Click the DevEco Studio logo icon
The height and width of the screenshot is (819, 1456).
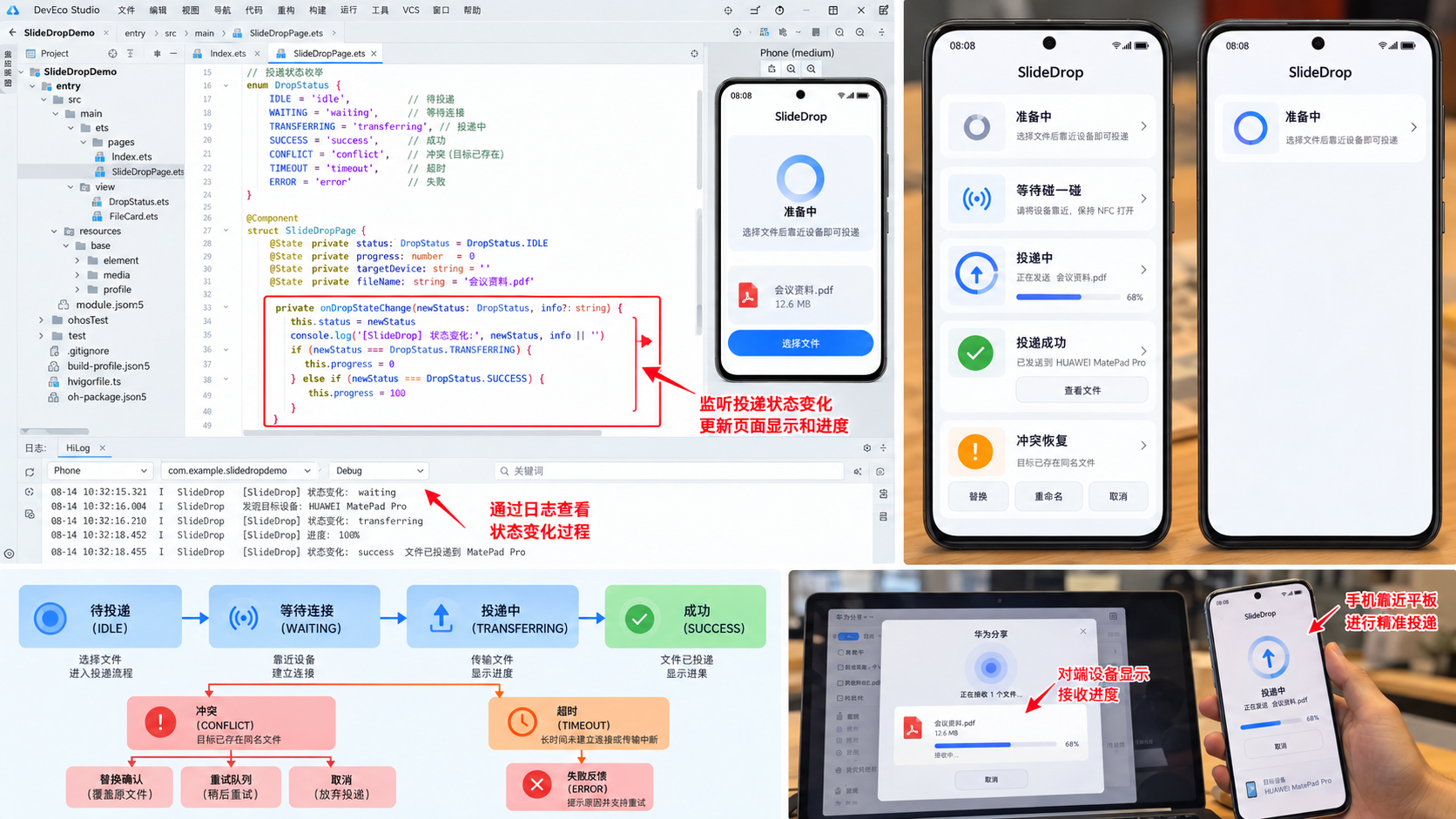12,10
